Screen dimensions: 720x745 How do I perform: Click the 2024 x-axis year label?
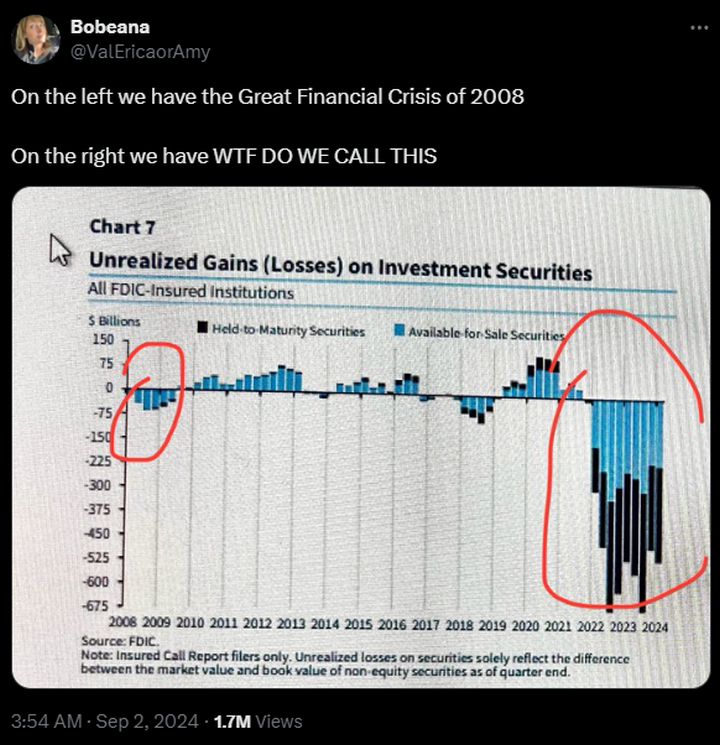coord(655,627)
